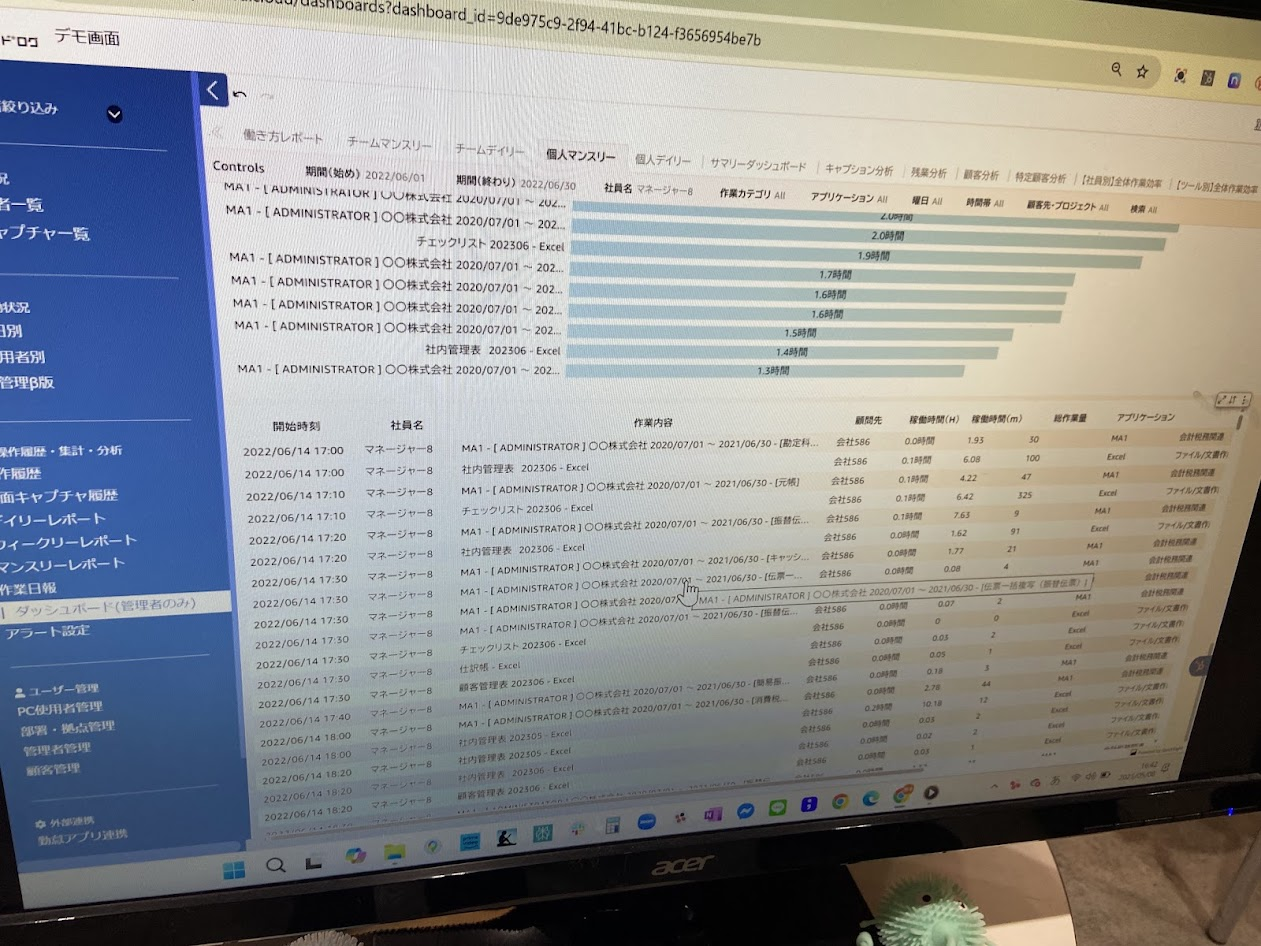Click the purple 'n' browser extension icon
Viewport: 1261px width, 946px height.
coord(1235,80)
